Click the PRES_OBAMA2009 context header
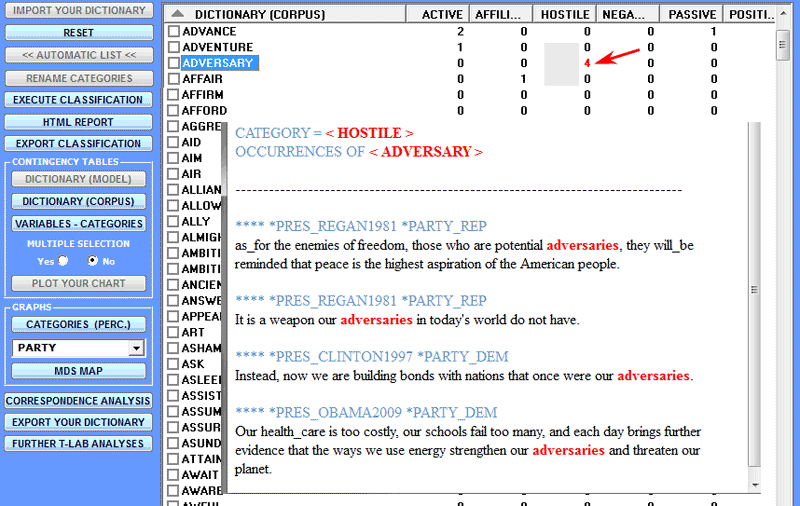Screen dimensions: 800x506 [366, 412]
